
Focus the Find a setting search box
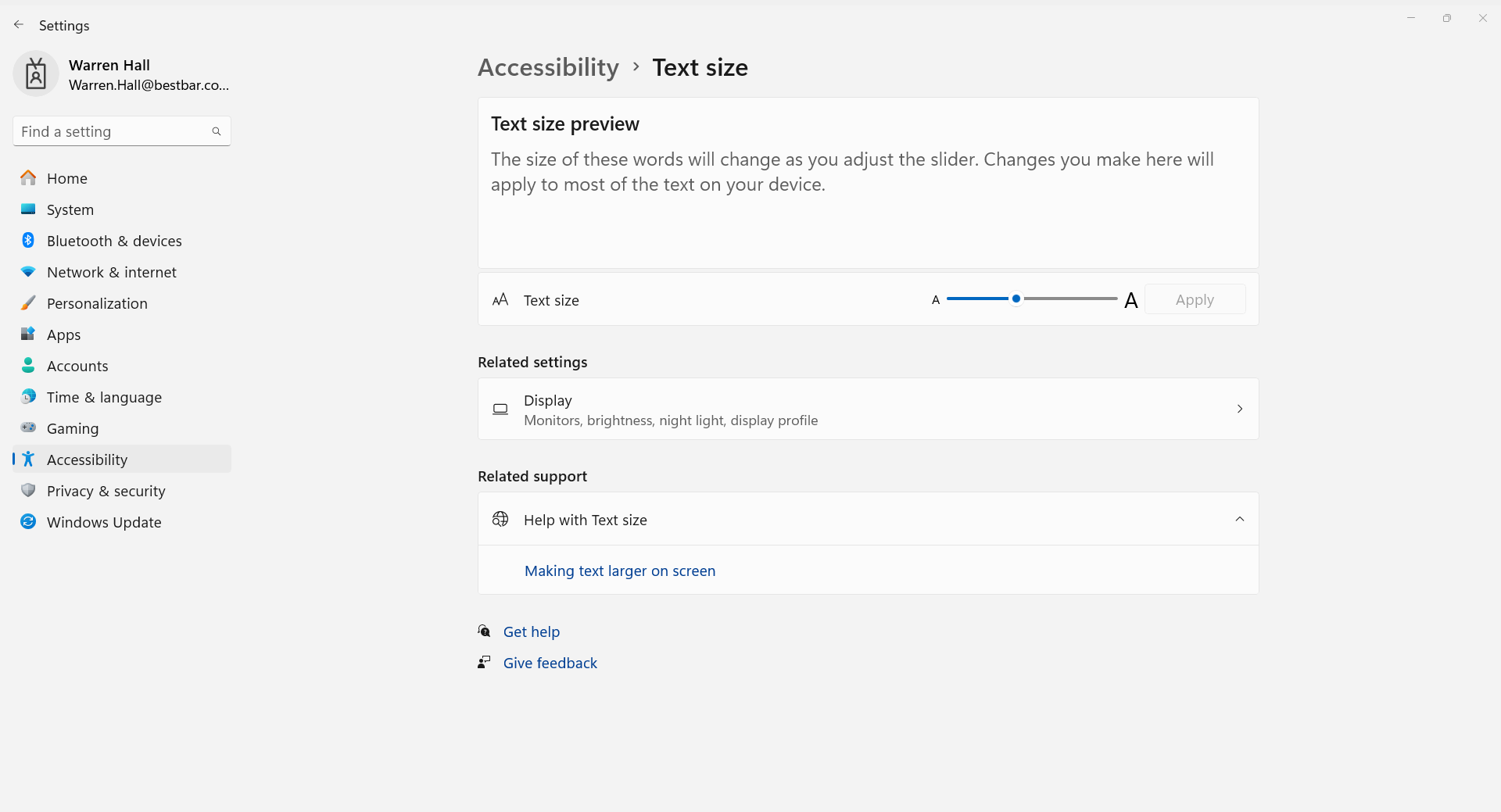coord(122,131)
